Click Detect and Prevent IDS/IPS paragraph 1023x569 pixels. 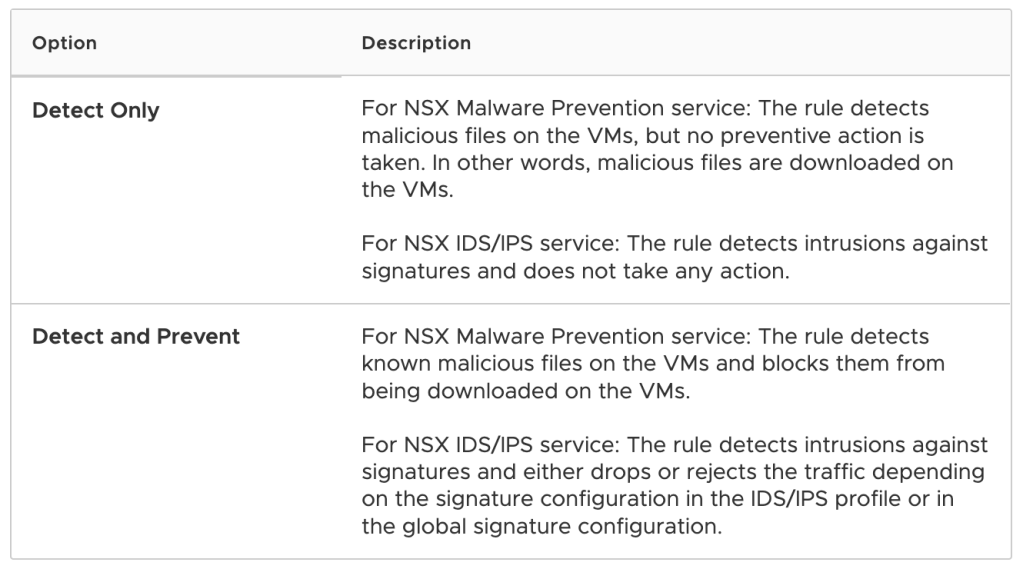tap(674, 485)
